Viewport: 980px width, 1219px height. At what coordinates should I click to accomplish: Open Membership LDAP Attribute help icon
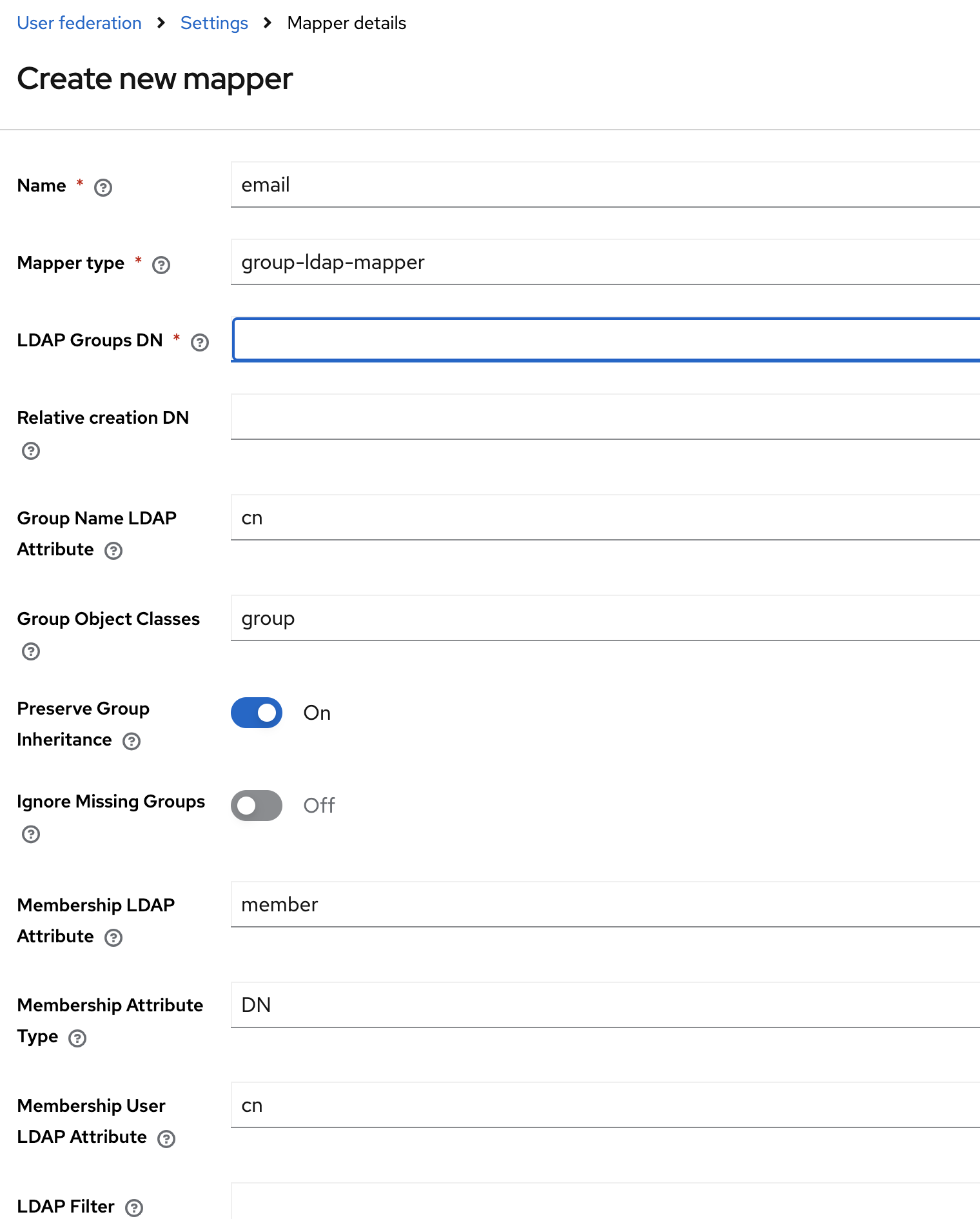pos(113,938)
